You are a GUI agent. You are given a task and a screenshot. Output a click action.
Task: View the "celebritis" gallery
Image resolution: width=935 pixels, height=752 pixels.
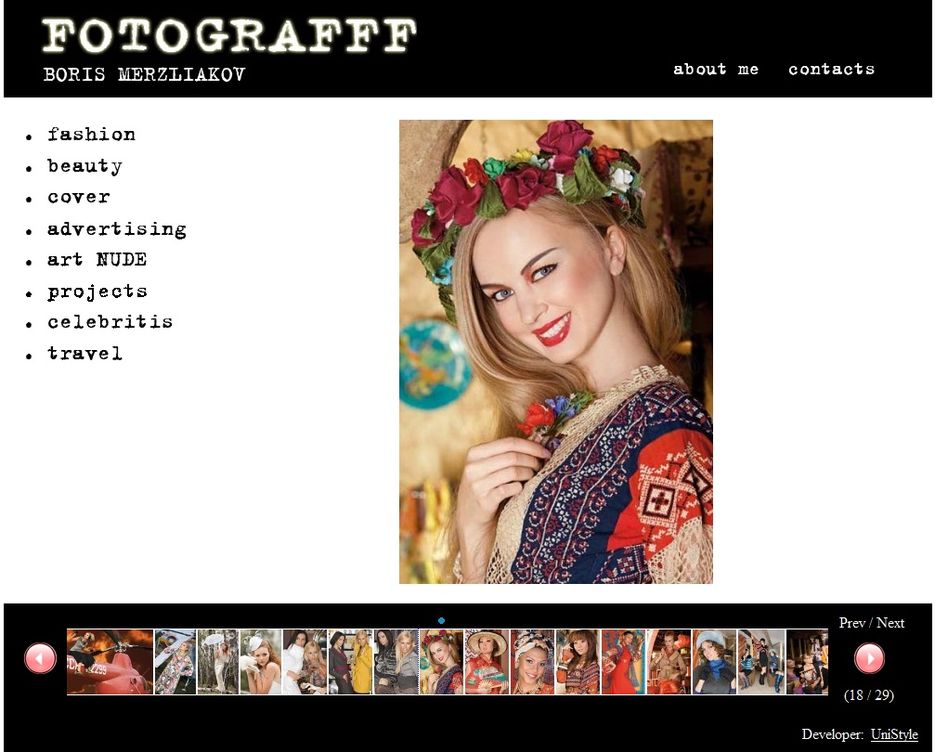click(x=110, y=322)
